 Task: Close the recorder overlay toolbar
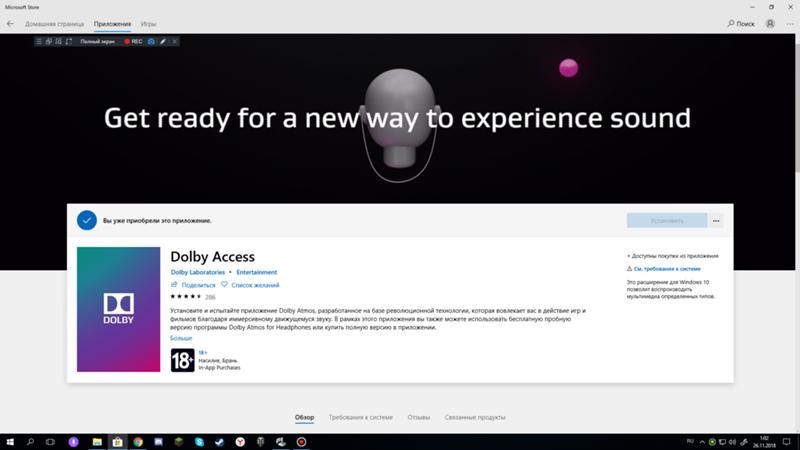[x=174, y=41]
